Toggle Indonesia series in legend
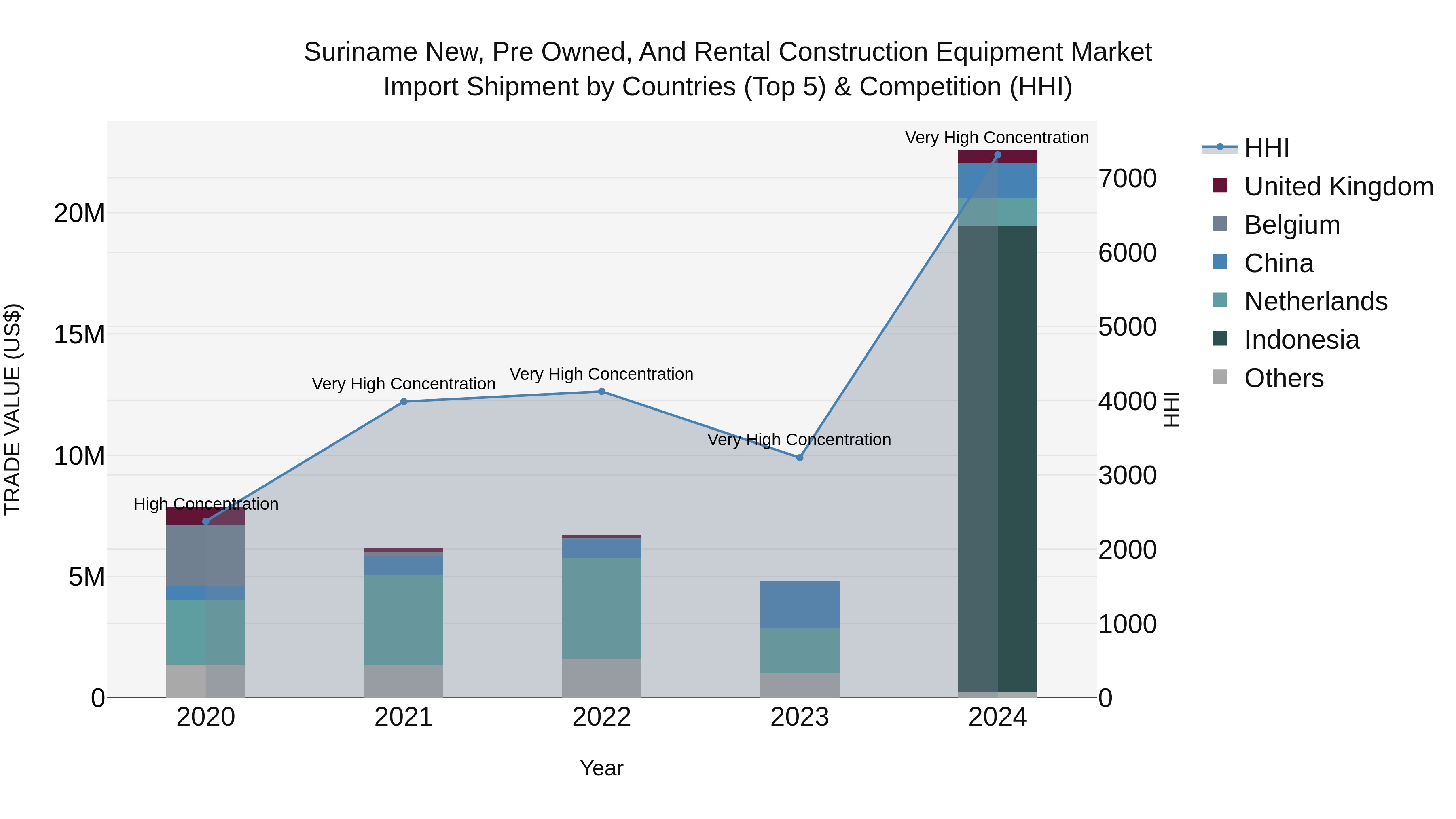The image size is (1456, 819). 1286,340
